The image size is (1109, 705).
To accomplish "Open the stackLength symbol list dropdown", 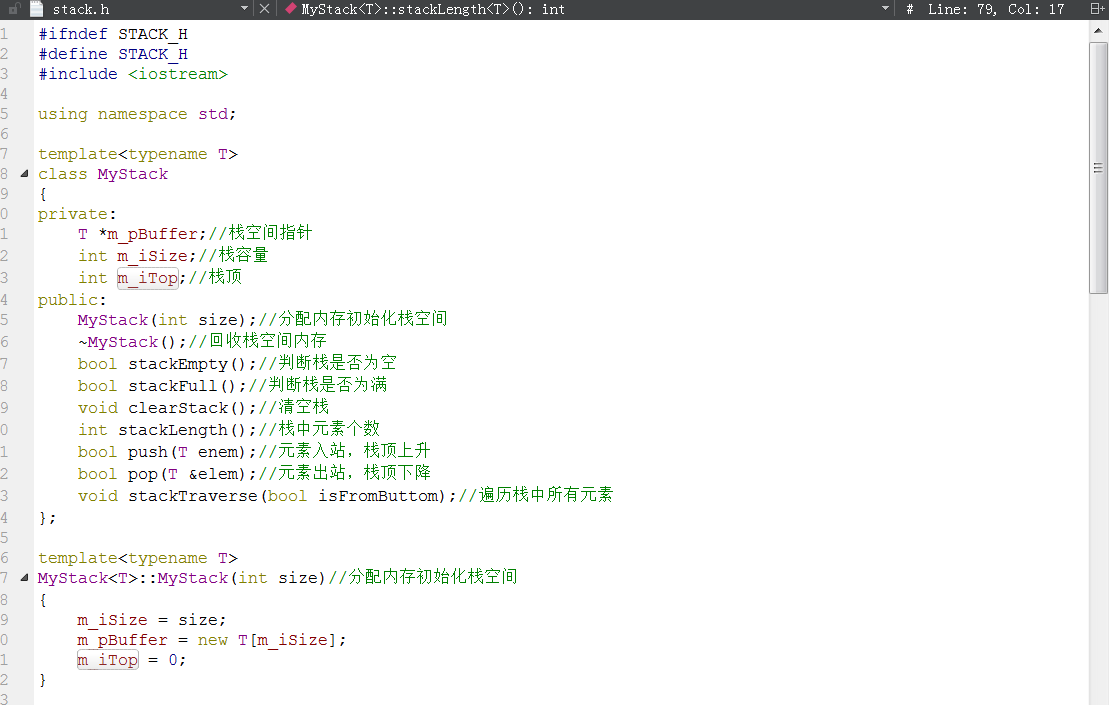I will [884, 9].
